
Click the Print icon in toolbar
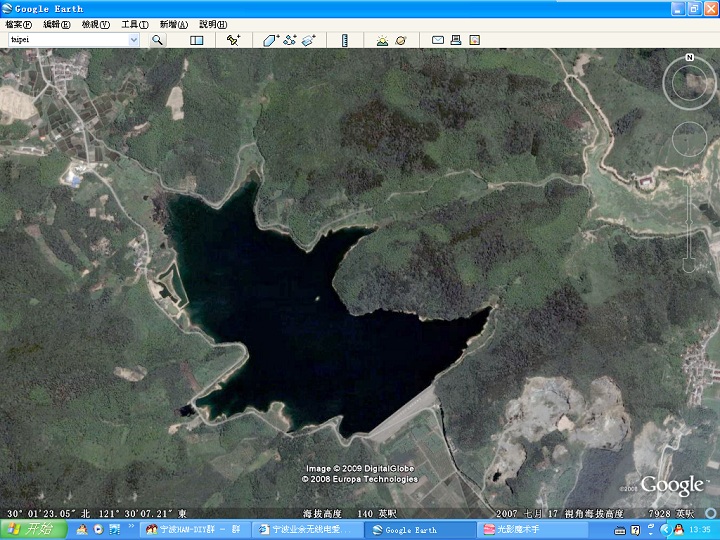click(x=456, y=40)
